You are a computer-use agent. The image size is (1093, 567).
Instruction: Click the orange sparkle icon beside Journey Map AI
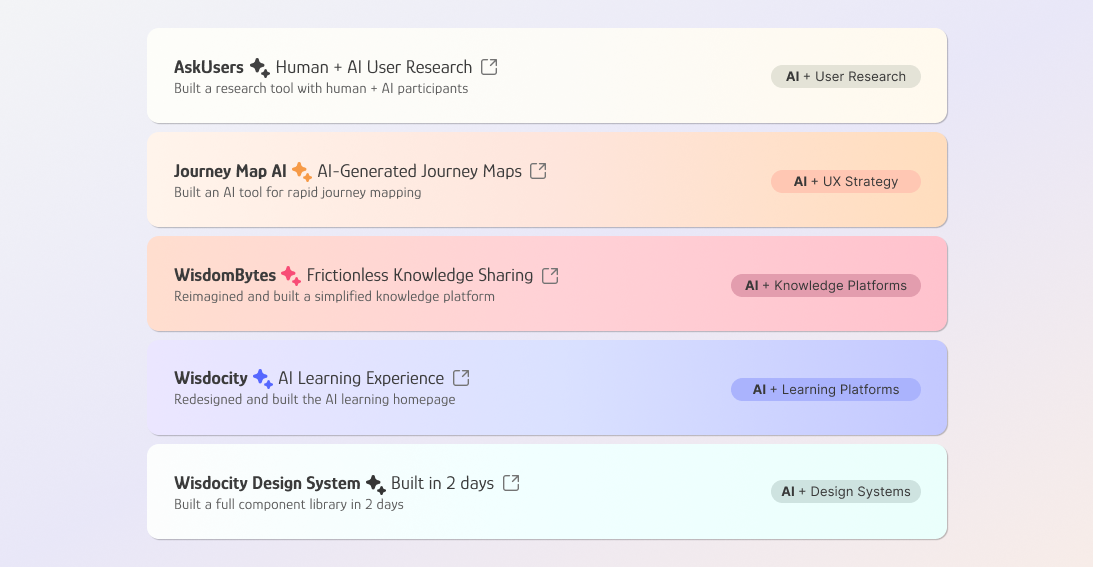point(301,172)
